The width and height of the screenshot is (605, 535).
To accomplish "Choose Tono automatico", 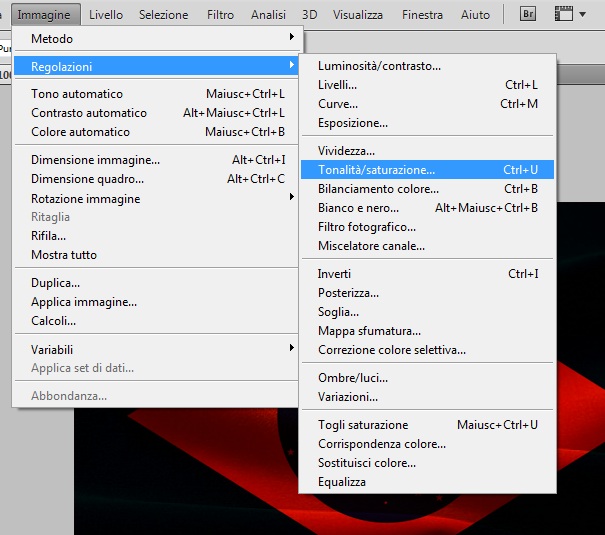I will pos(156,94).
